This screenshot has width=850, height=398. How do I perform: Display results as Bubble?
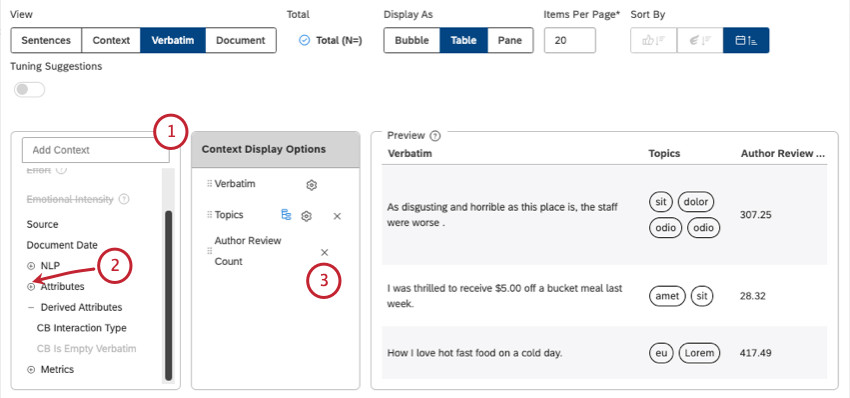[411, 40]
